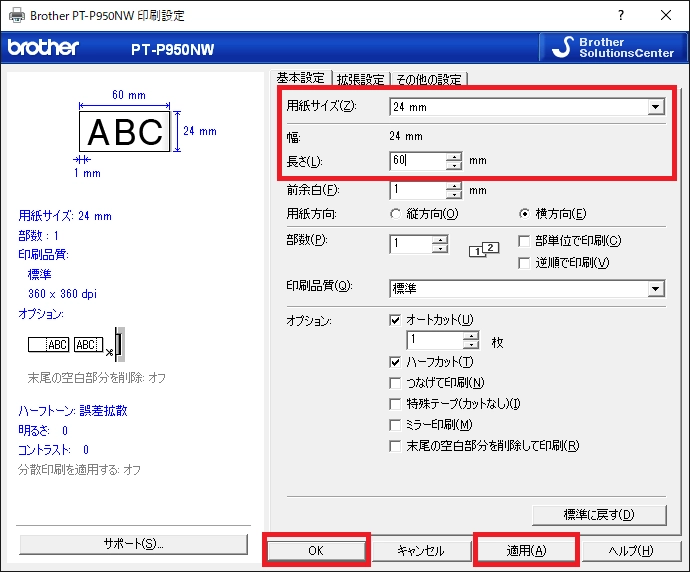Click the キャンセル button
This screenshot has width=690, height=572.
coord(421,550)
